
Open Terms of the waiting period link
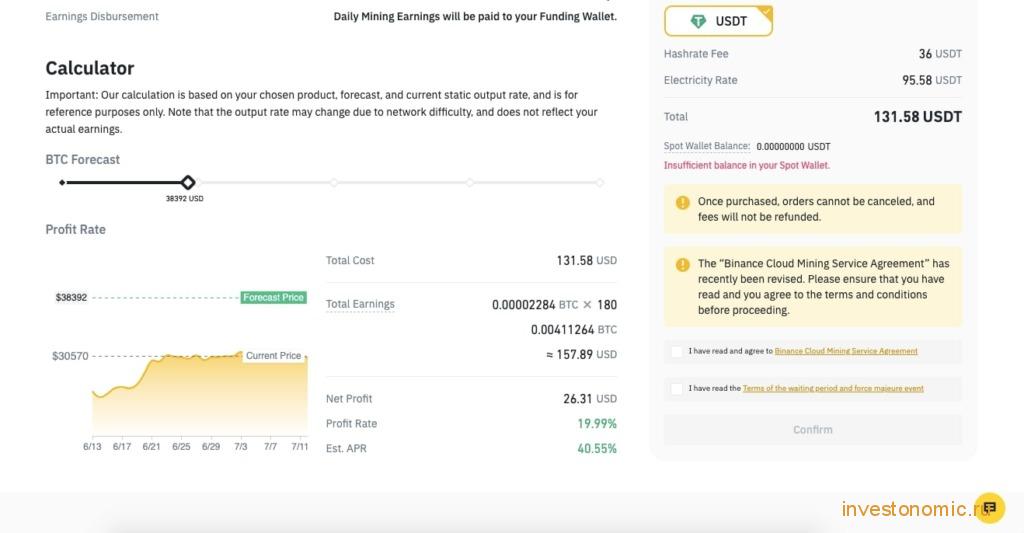pyautogui.click(x=833, y=389)
